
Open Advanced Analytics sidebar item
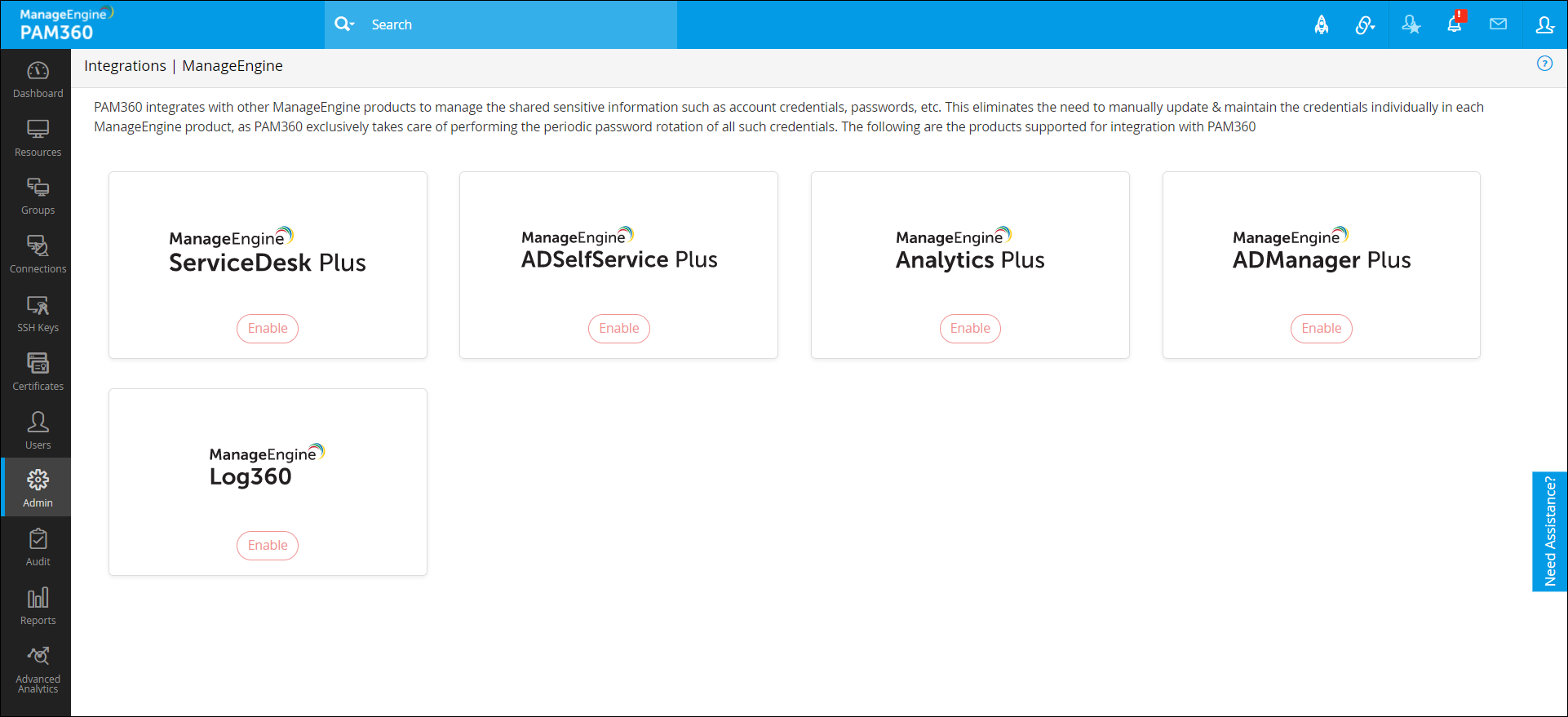tap(38, 669)
